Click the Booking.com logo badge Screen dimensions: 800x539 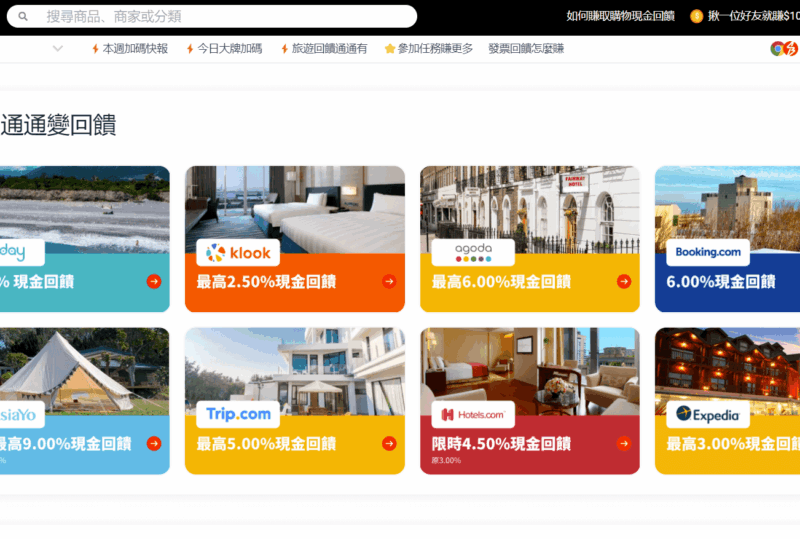pyautogui.click(x=708, y=252)
